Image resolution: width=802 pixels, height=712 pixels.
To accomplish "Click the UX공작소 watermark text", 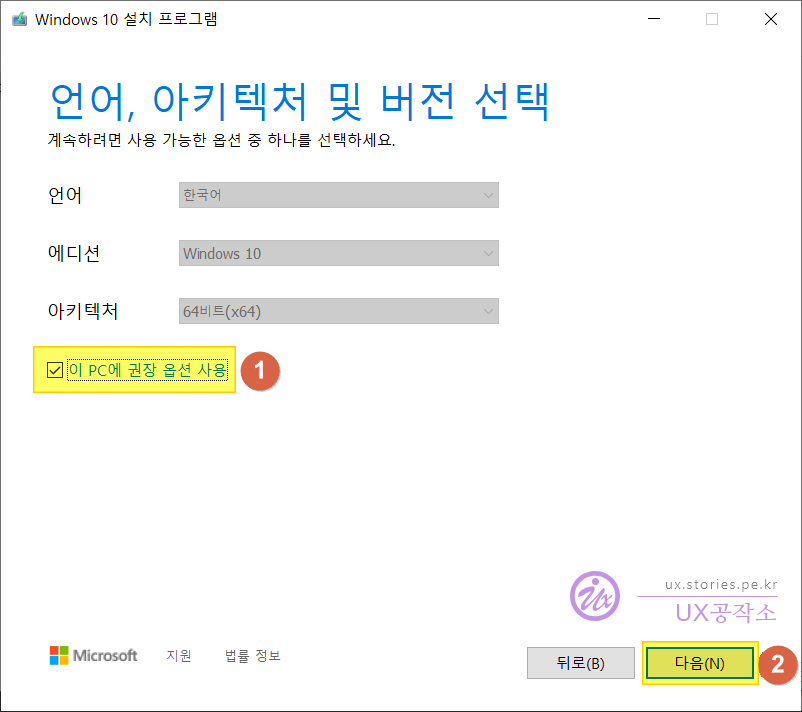I will coord(725,611).
